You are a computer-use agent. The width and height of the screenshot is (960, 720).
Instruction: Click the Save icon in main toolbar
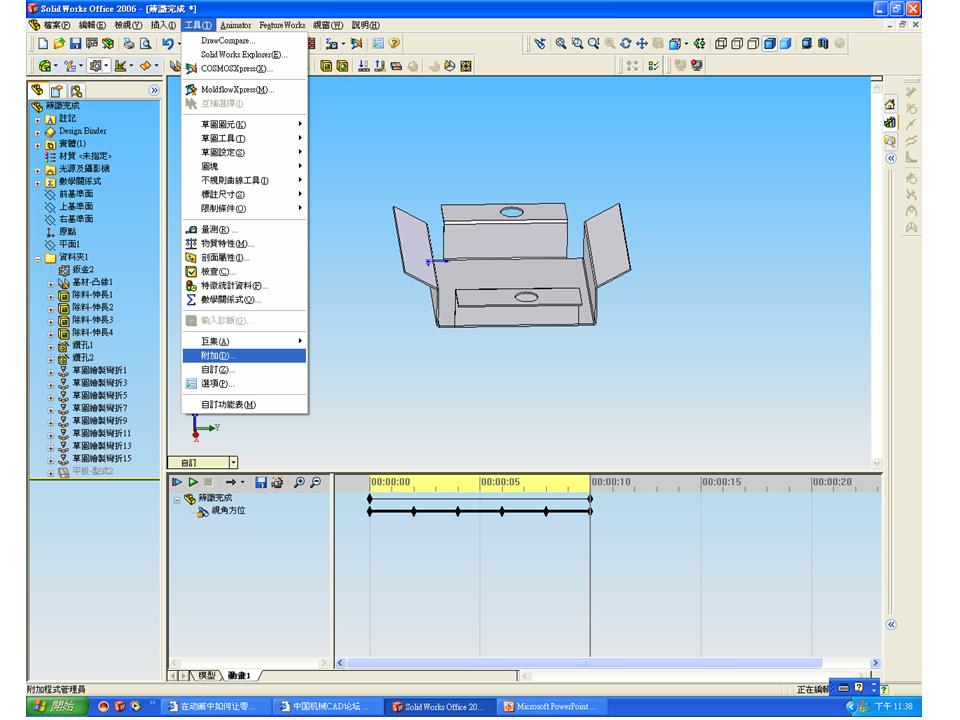75,43
